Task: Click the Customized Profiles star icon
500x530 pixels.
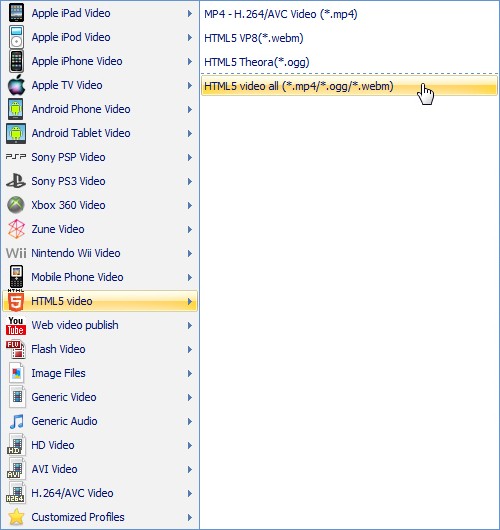Action: point(16,517)
